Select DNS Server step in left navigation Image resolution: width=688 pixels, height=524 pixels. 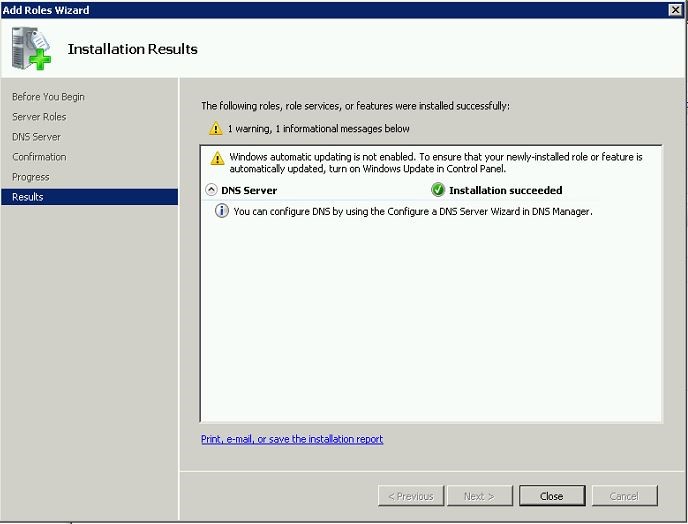36,137
